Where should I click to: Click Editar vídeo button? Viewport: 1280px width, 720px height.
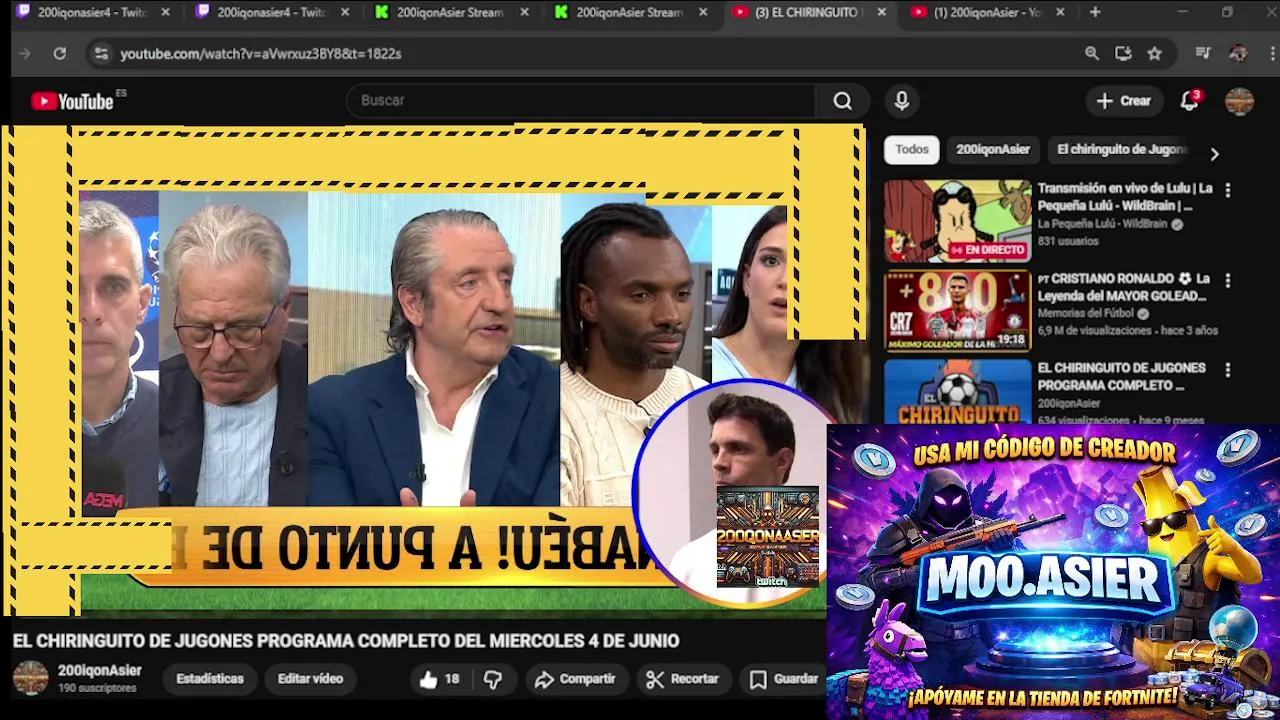(x=310, y=679)
